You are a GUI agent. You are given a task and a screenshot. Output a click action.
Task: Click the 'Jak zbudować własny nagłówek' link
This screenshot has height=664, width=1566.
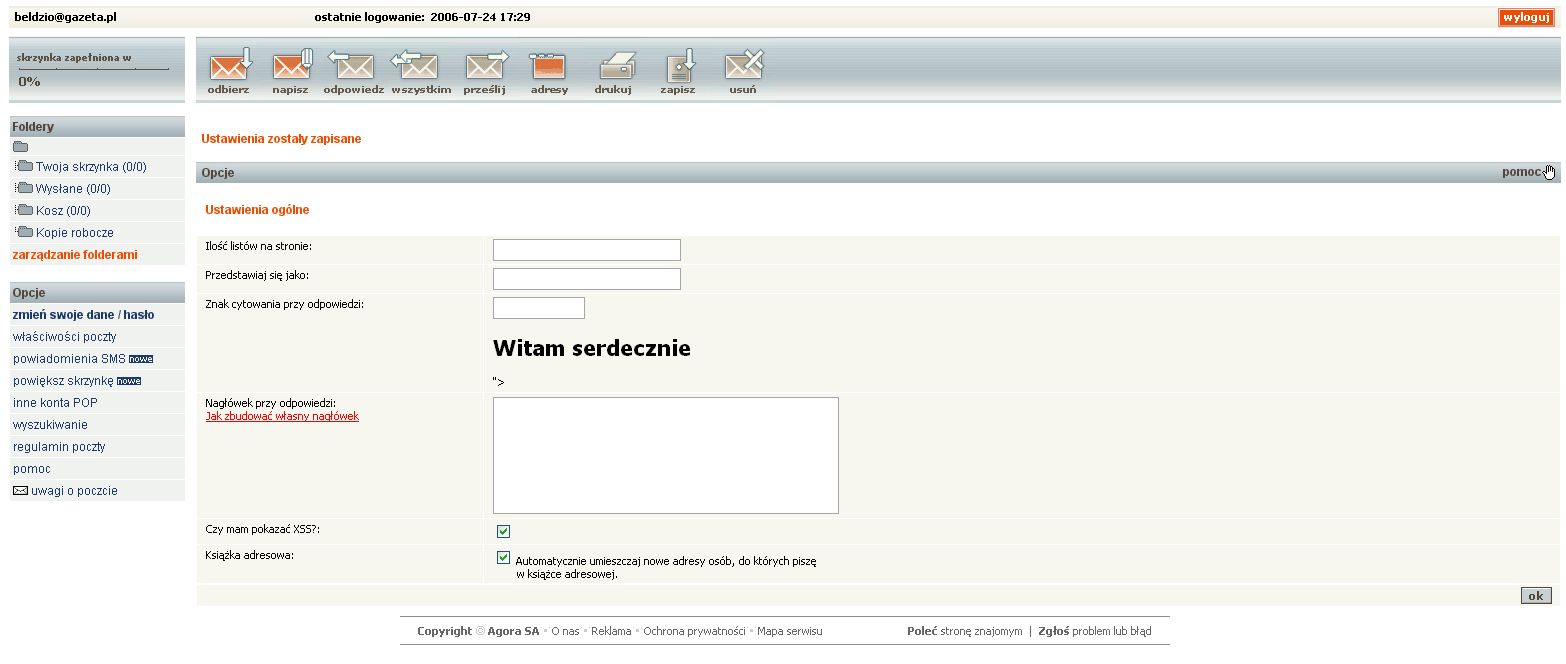(282, 416)
